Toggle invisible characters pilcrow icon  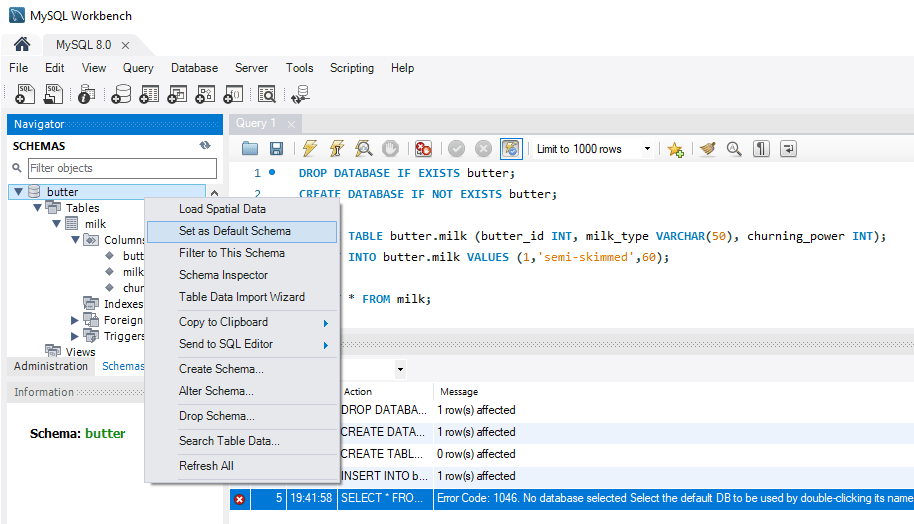[761, 149]
